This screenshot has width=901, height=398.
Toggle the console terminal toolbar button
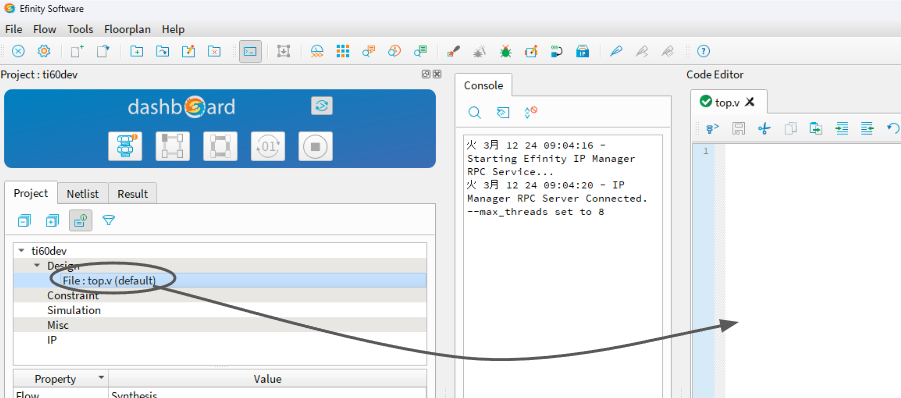(251, 51)
